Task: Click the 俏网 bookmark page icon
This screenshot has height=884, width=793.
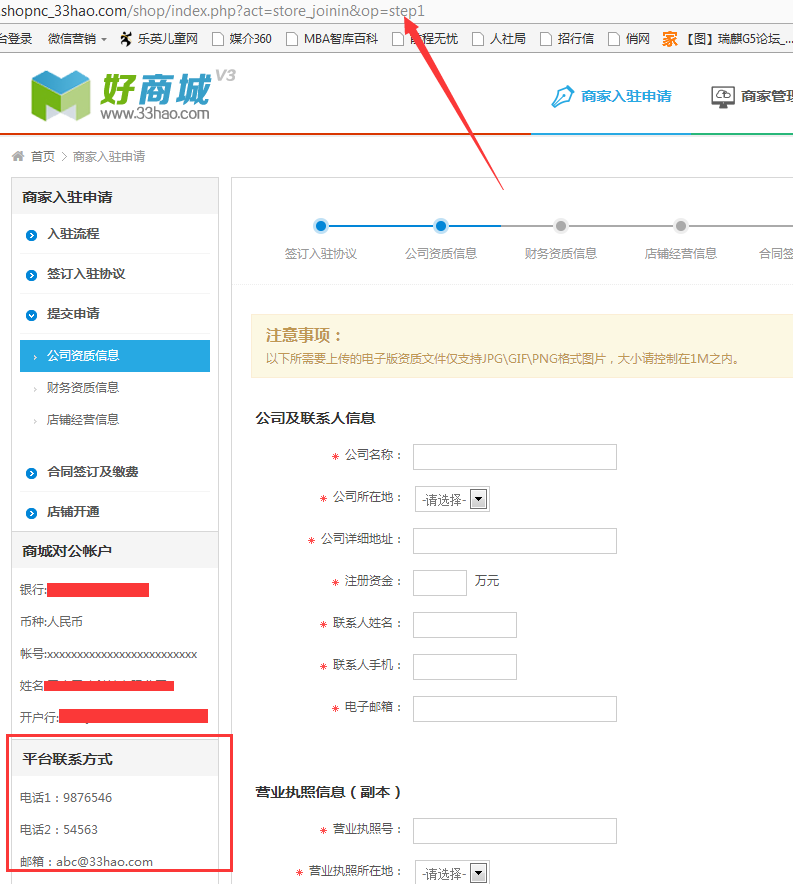Action: pyautogui.click(x=614, y=39)
